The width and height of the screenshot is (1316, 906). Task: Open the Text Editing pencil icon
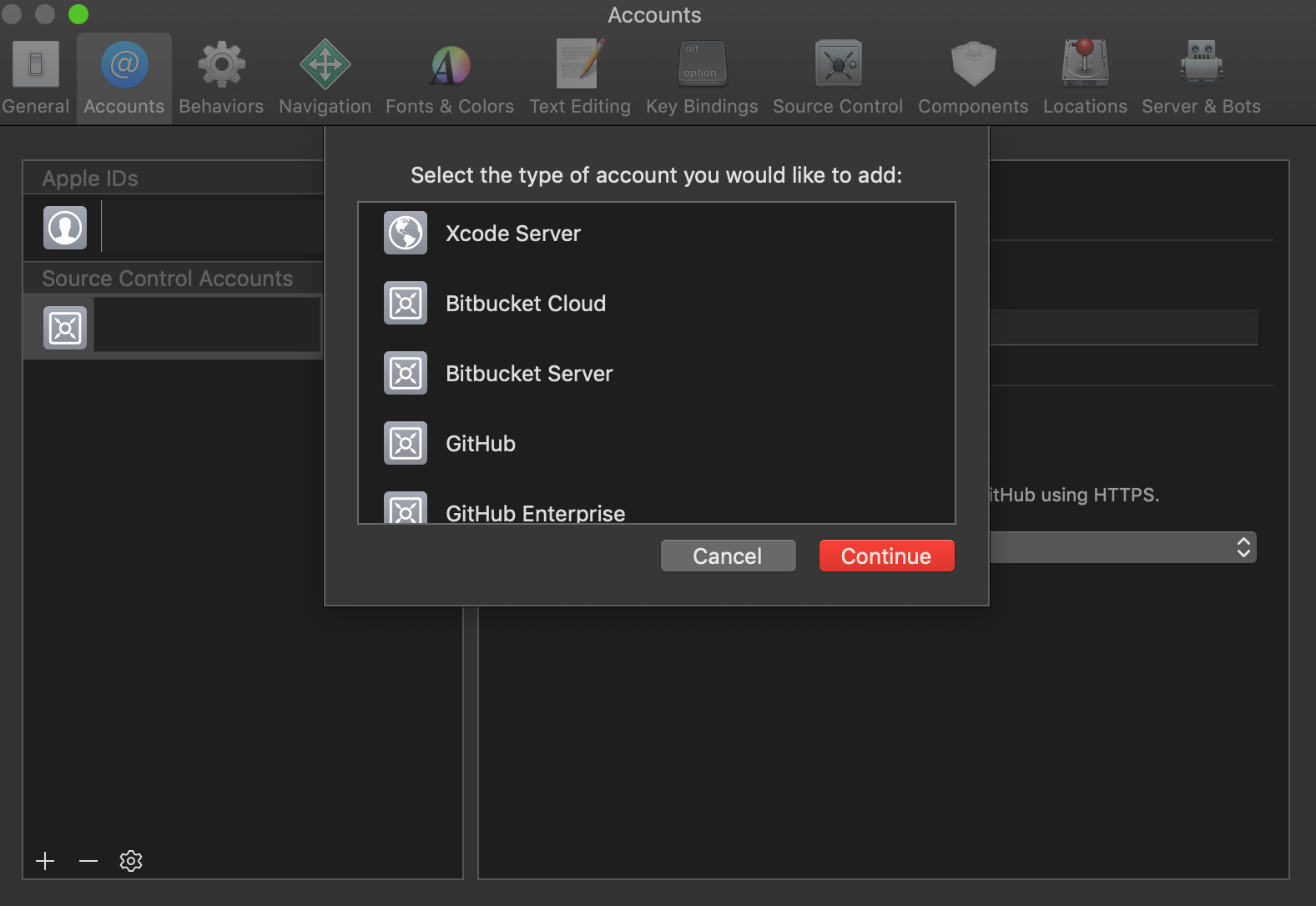pos(580,63)
